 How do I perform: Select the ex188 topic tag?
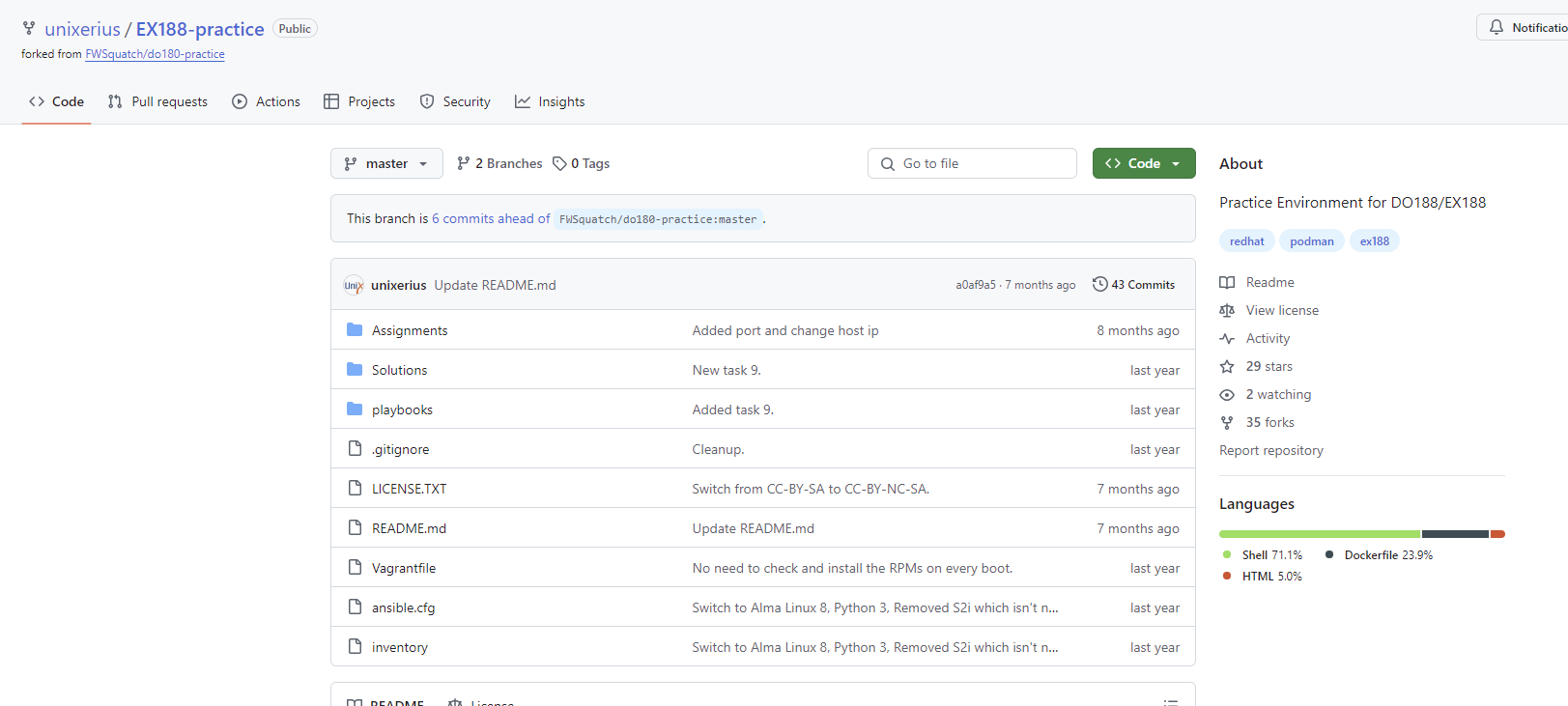click(x=1375, y=241)
